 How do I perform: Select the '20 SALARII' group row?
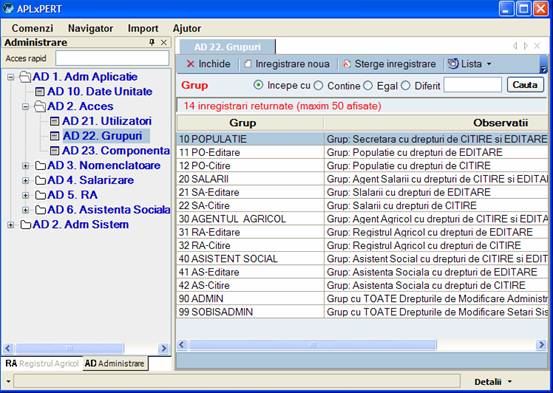pos(363,179)
